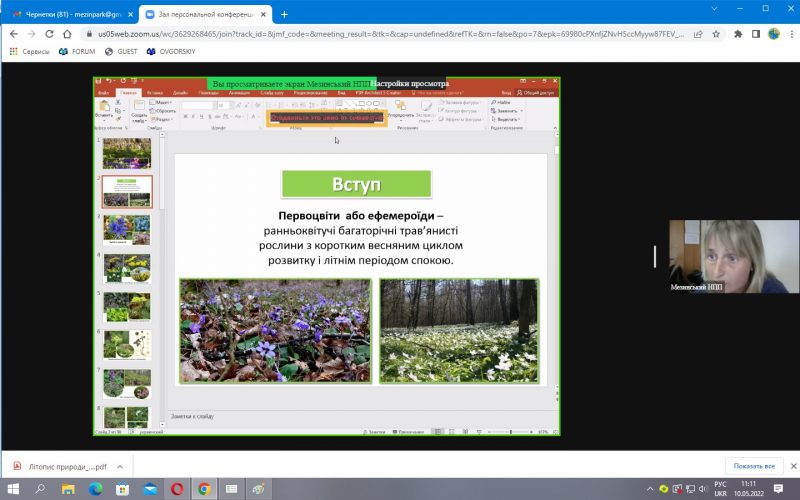Open the Mail app in the taskbar
Viewport: 800px width, 500px height.
pyautogui.click(x=150, y=489)
